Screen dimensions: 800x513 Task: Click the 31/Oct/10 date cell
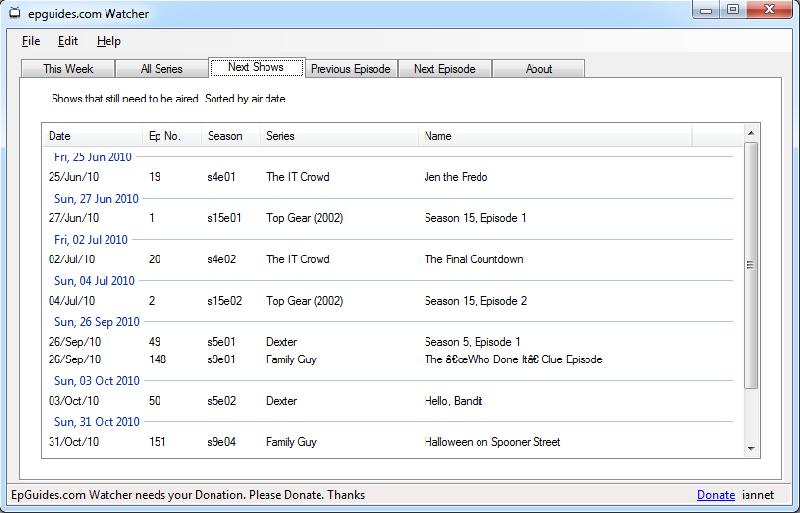pyautogui.click(x=74, y=442)
